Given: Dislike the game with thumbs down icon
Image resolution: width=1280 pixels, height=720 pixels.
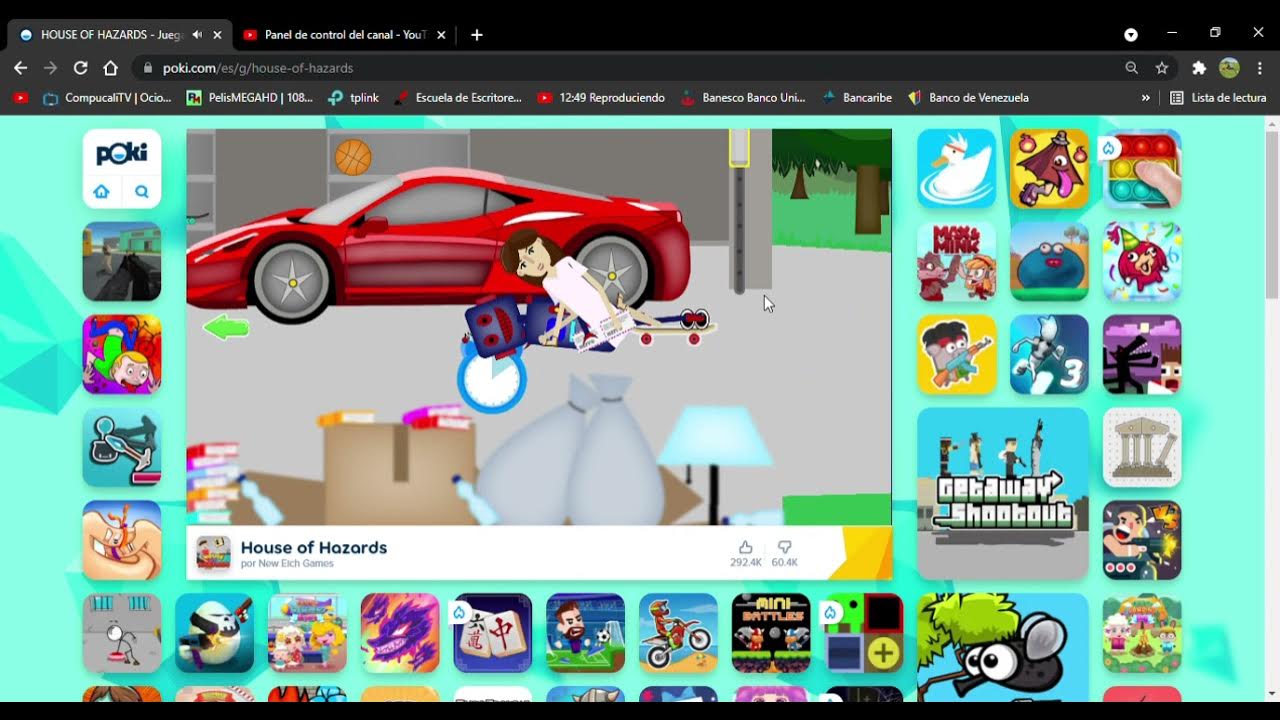Looking at the screenshot, I should click(784, 548).
